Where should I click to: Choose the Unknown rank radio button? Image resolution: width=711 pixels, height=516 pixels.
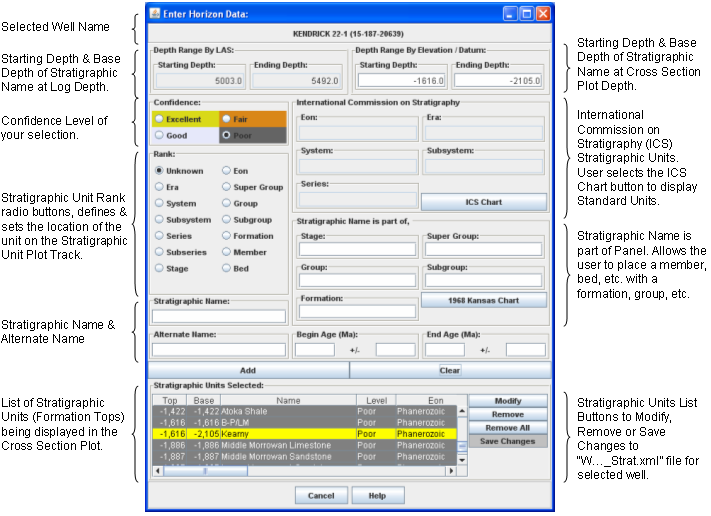click(x=159, y=170)
